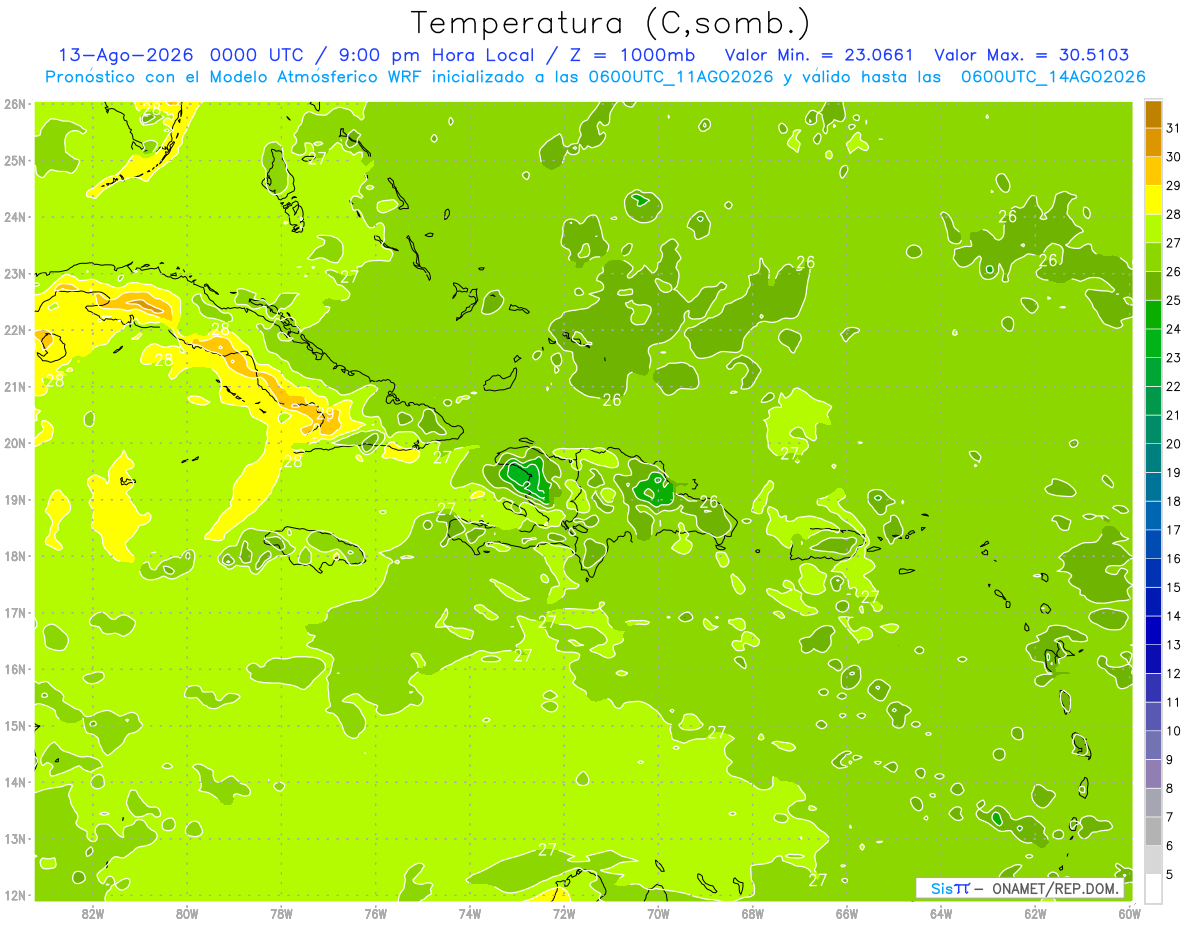Click the '72W' longitude axis label
Viewport: 1200px width, 927px height.
coord(564,913)
